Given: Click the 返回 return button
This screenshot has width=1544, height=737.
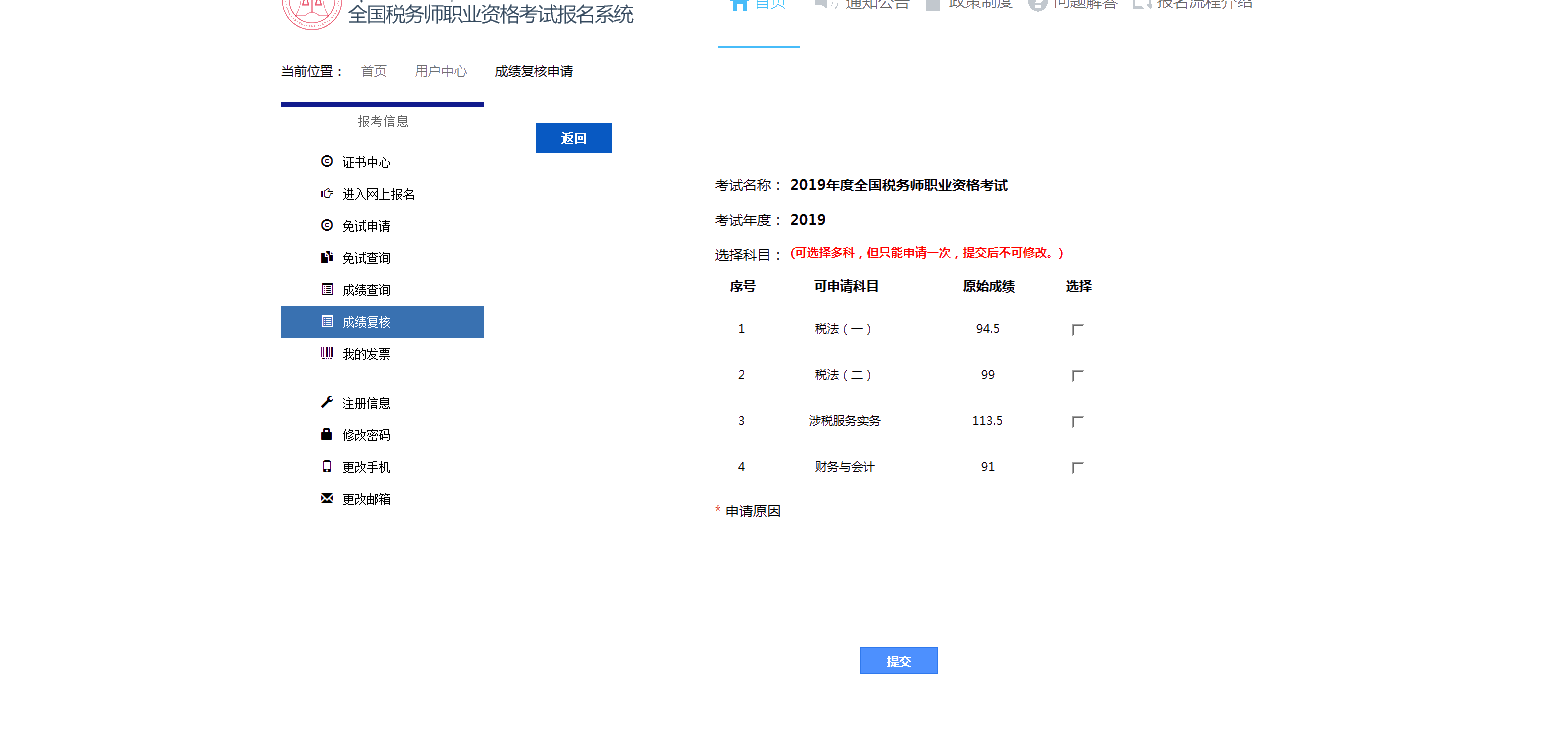Looking at the screenshot, I should tap(573, 137).
